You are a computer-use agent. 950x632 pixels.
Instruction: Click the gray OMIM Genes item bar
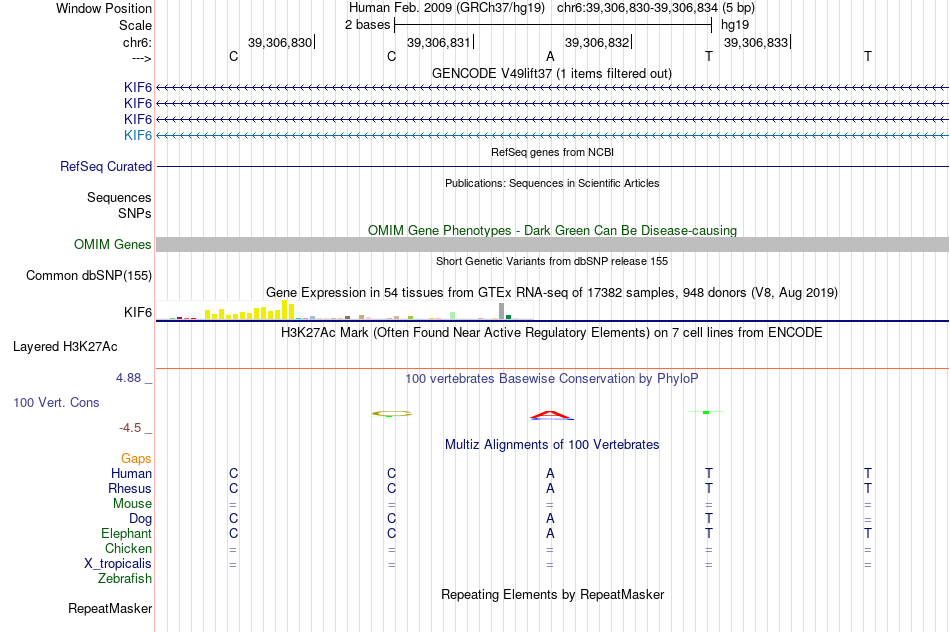pyautogui.click(x=552, y=244)
